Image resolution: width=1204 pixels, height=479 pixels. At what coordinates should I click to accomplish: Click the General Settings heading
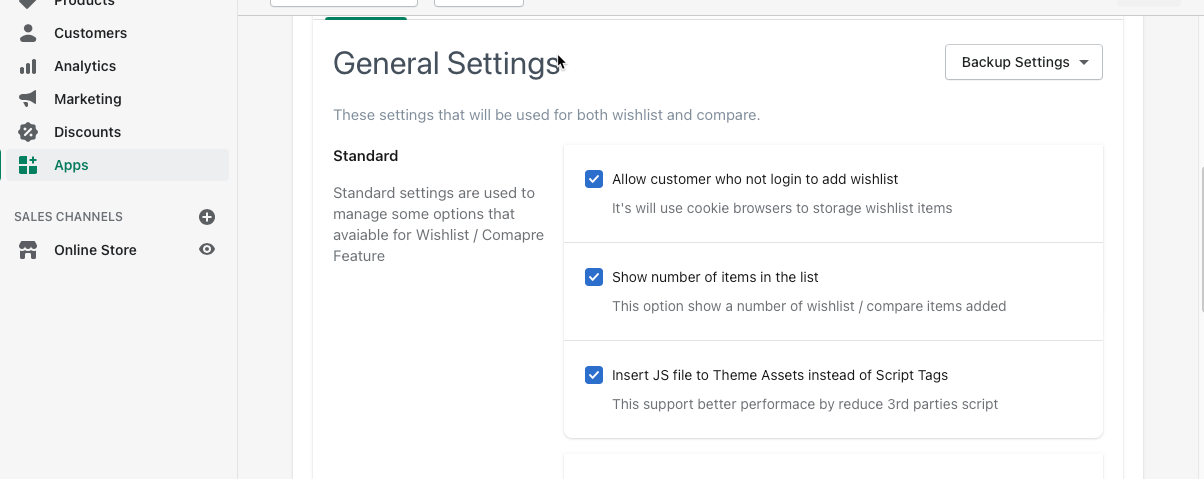pyautogui.click(x=446, y=63)
